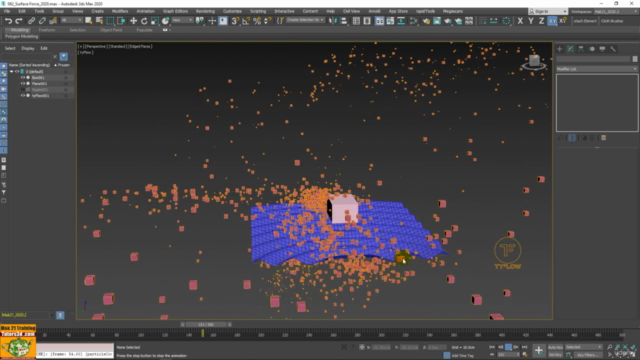Open the Modifiers menu

click(120, 11)
